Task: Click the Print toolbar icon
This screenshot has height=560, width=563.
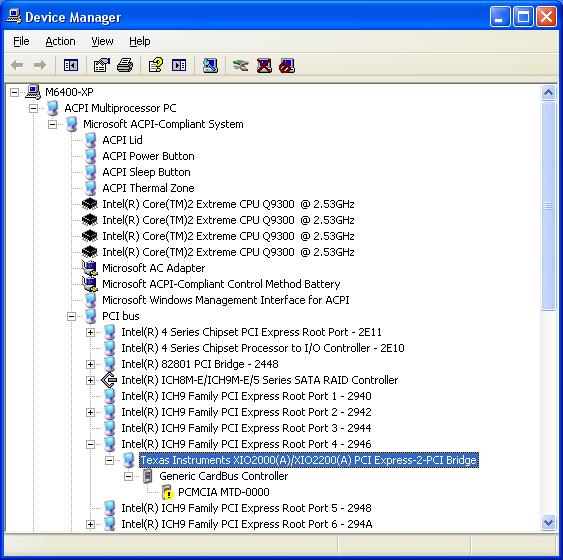Action: pyautogui.click(x=125, y=65)
